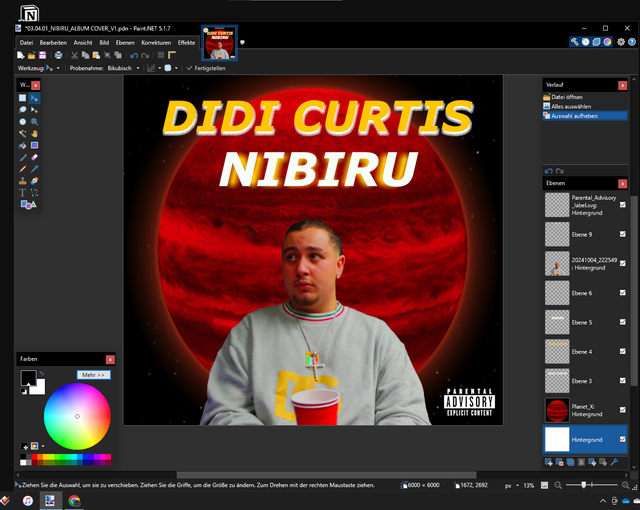Image resolution: width=640 pixels, height=510 pixels.
Task: Click the Fertigstellen button
Action: pos(206,68)
